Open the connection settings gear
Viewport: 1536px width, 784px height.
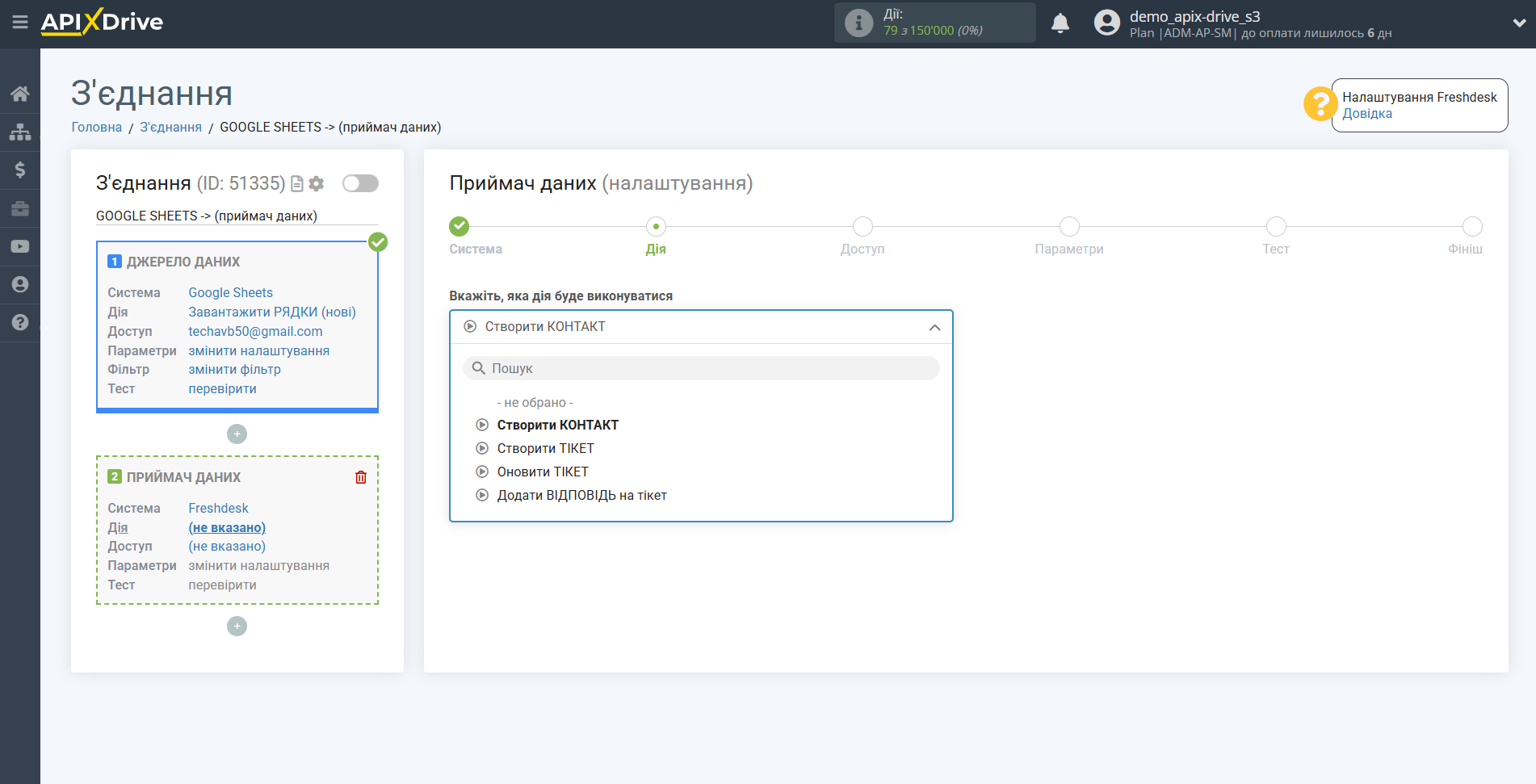(317, 184)
